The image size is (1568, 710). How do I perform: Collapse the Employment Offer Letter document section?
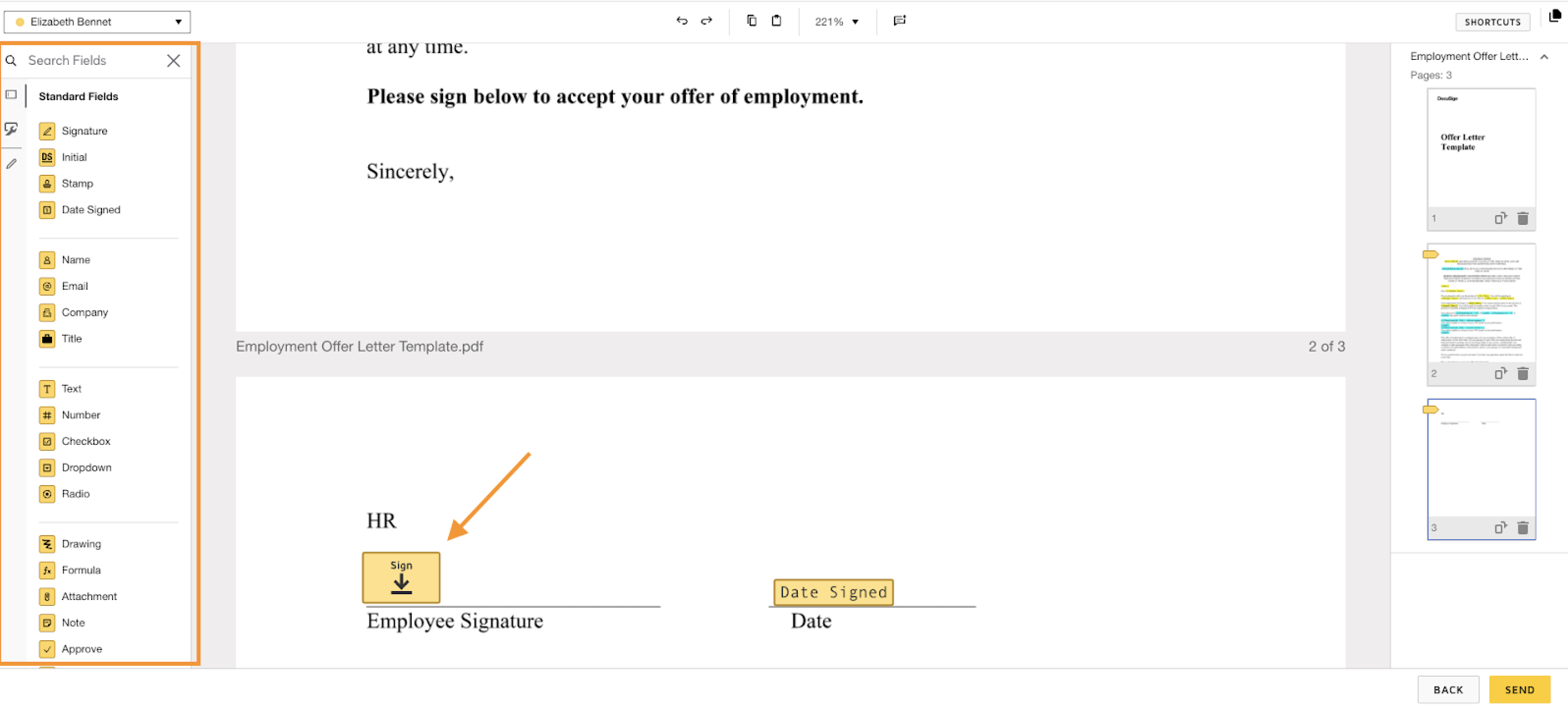point(1543,56)
